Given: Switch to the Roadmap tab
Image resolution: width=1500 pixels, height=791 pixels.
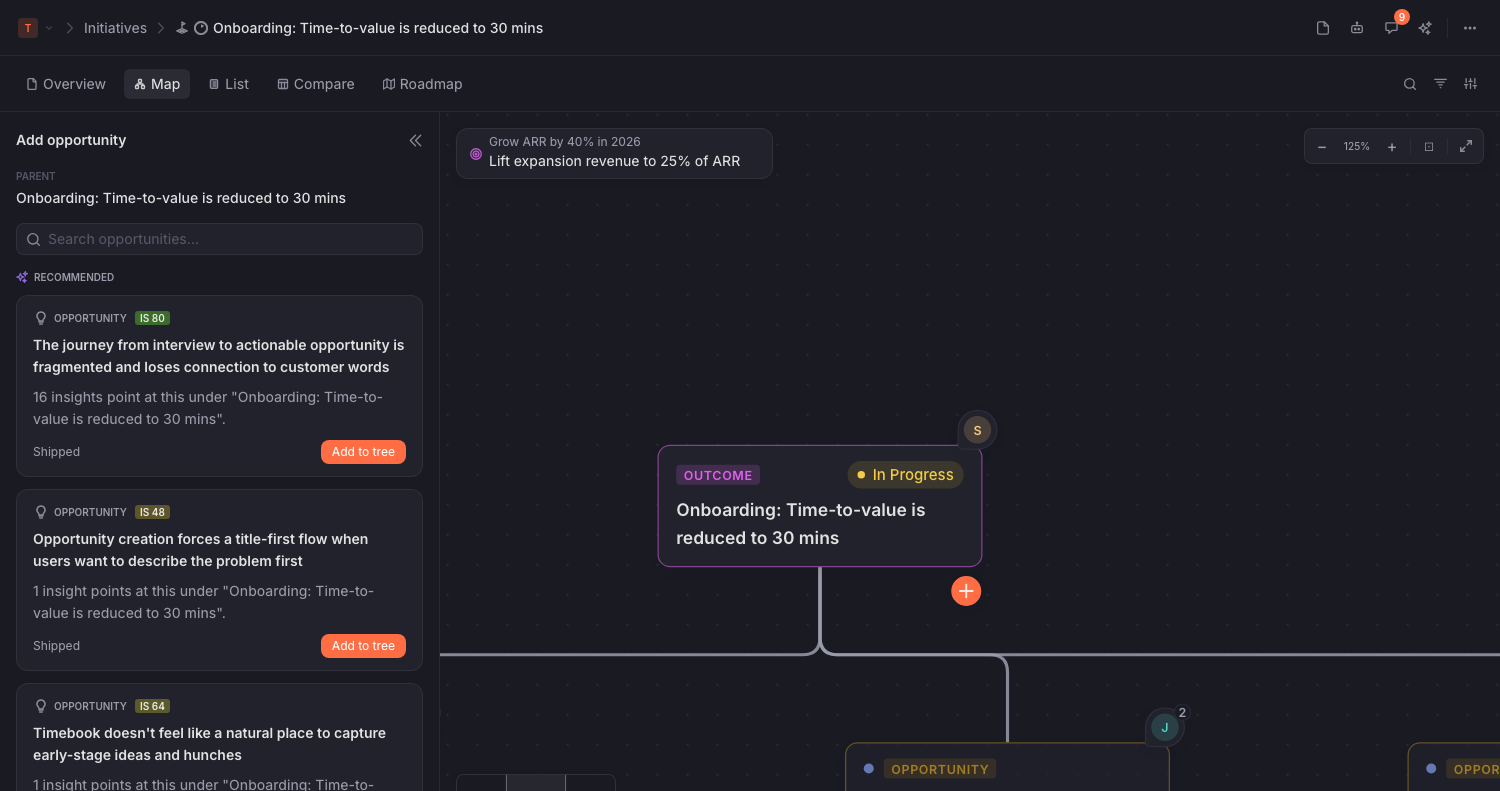Looking at the screenshot, I should pyautogui.click(x=422, y=84).
